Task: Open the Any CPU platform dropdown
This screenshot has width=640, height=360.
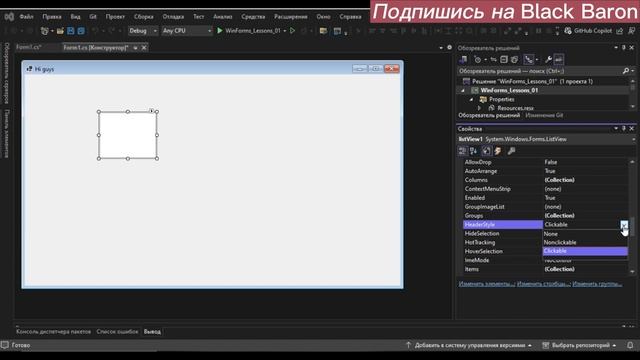Action: point(187,31)
